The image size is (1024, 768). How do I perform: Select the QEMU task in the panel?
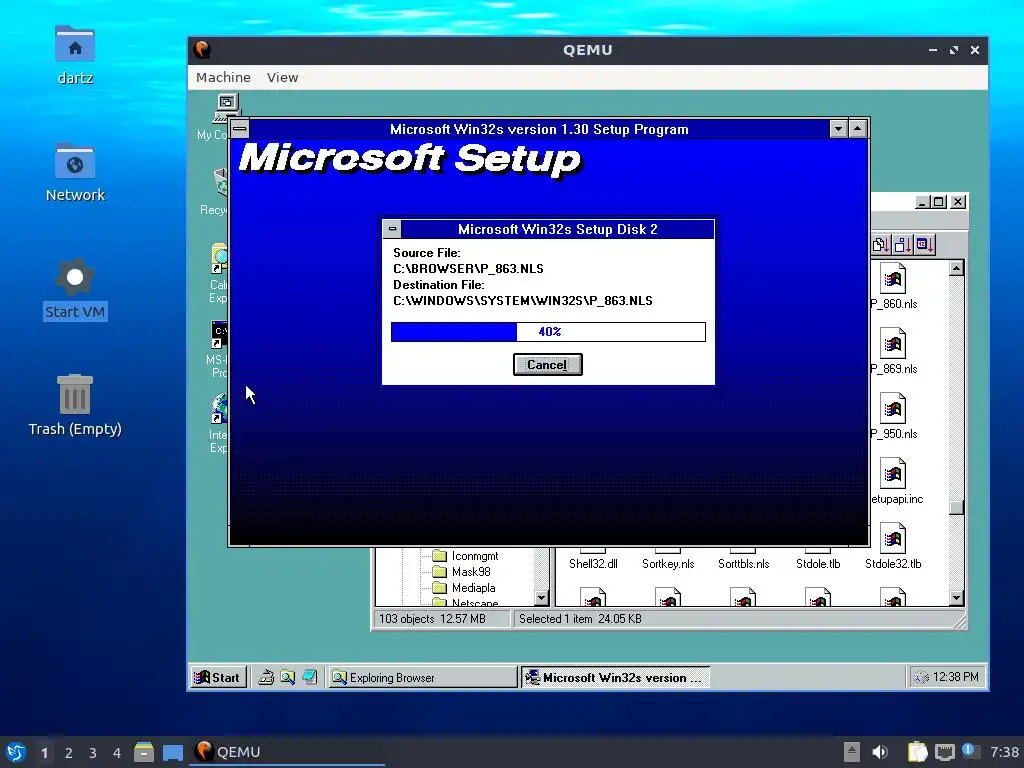click(x=287, y=752)
